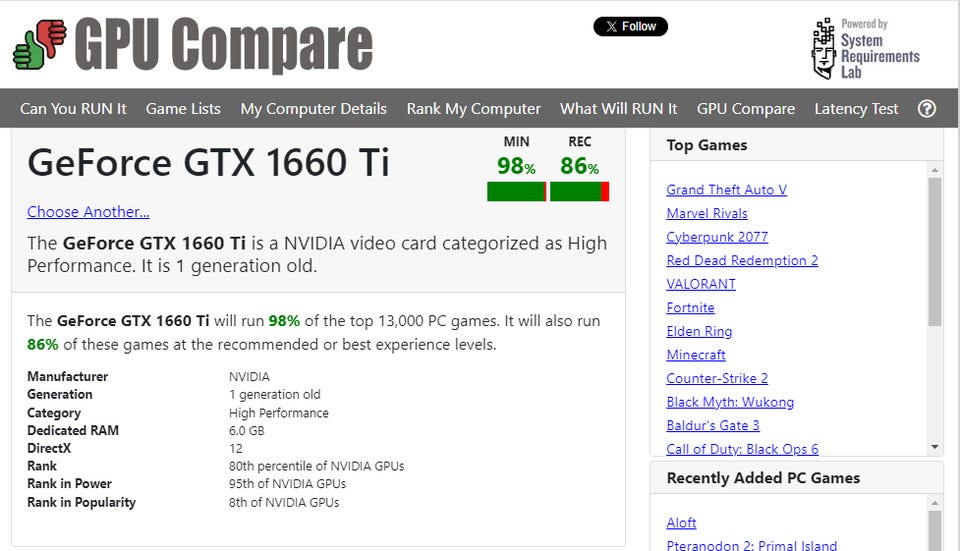This screenshot has height=551, width=960.
Task: Open Counter-Strike 2 link
Action: pyautogui.click(x=717, y=378)
